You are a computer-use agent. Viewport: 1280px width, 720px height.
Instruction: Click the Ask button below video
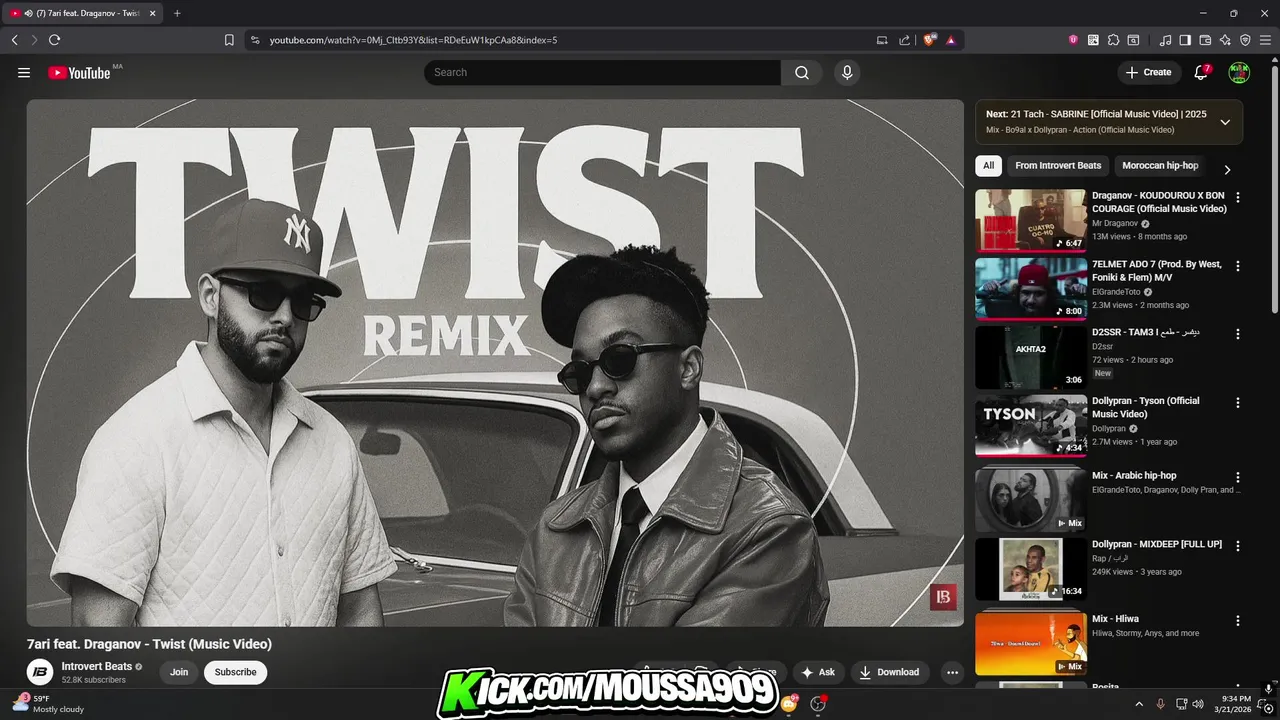coord(818,672)
